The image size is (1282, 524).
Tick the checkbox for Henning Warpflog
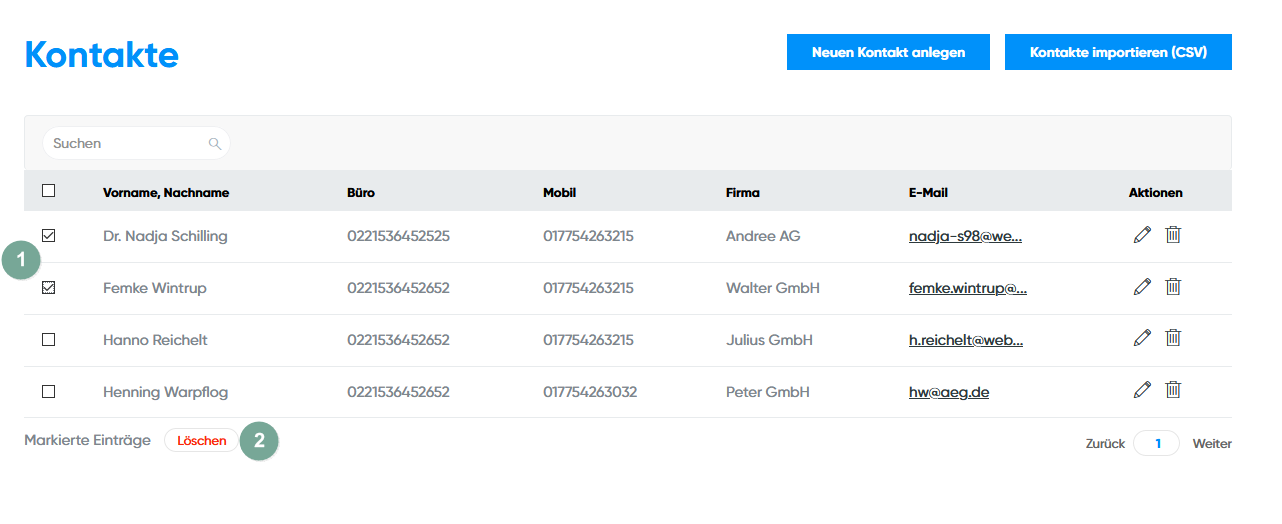click(49, 392)
